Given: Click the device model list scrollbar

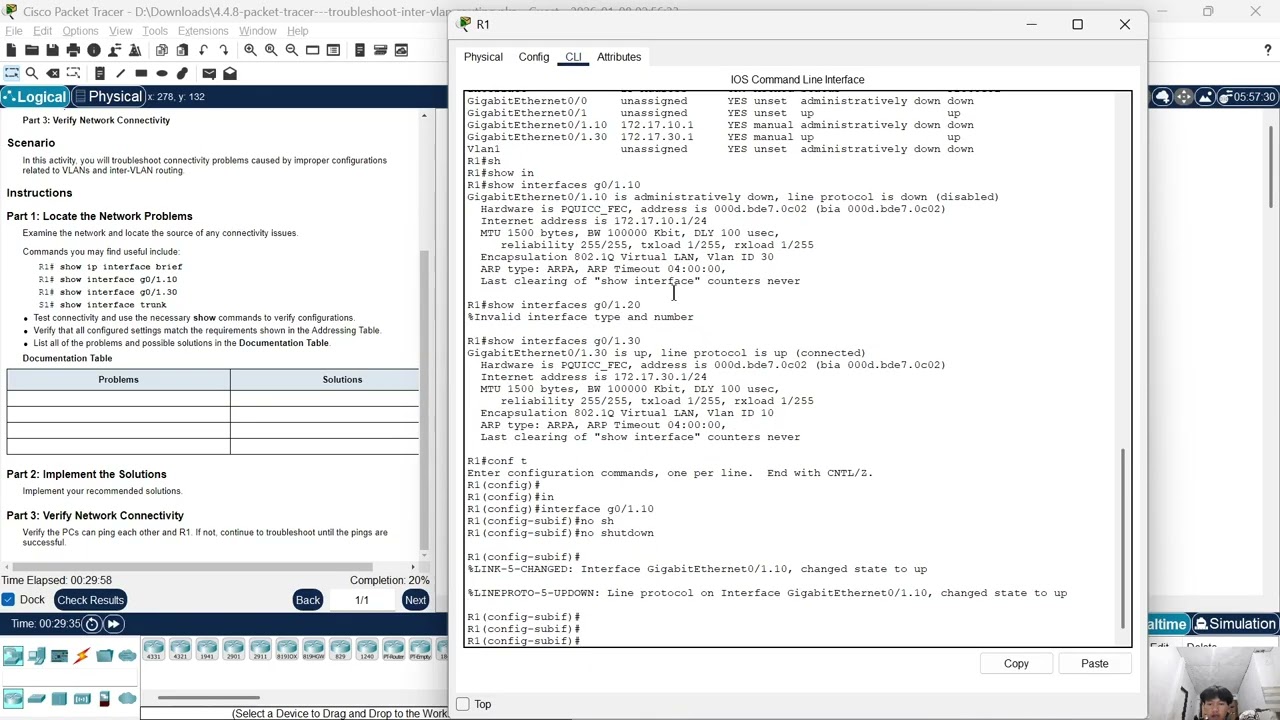Looking at the screenshot, I should 208,698.
